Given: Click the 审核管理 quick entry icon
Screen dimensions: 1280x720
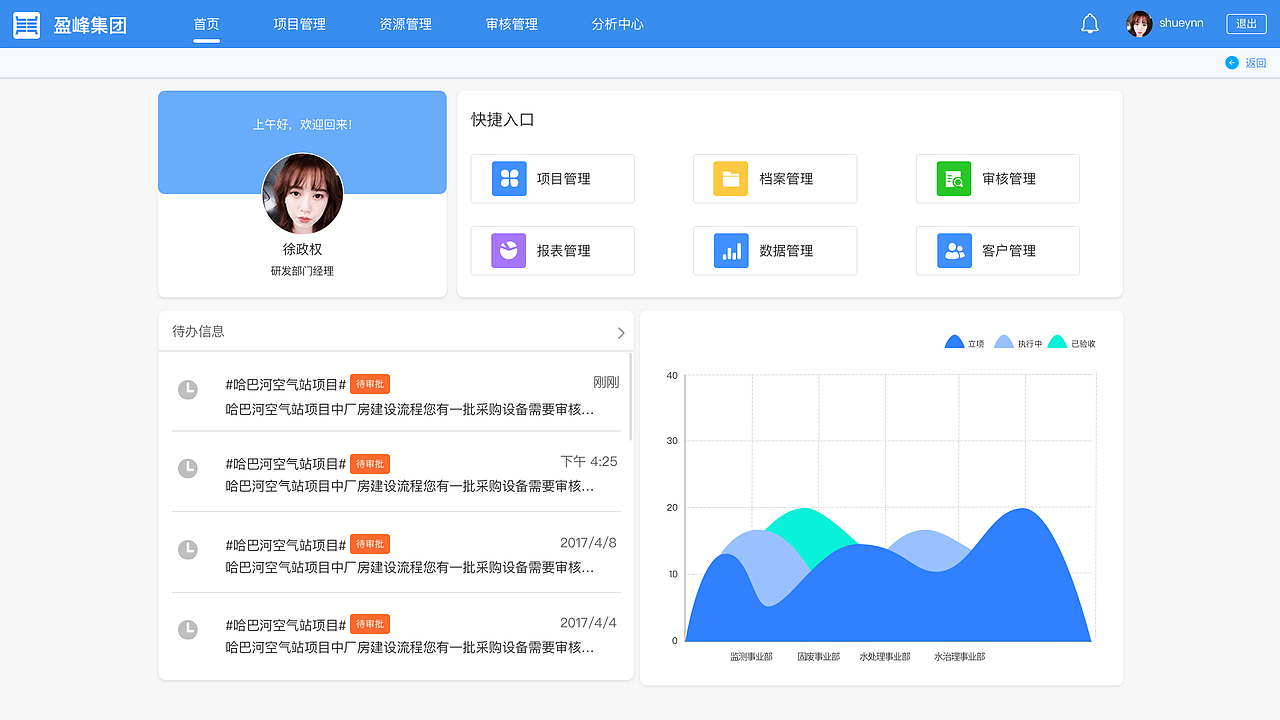Looking at the screenshot, I should point(953,178).
